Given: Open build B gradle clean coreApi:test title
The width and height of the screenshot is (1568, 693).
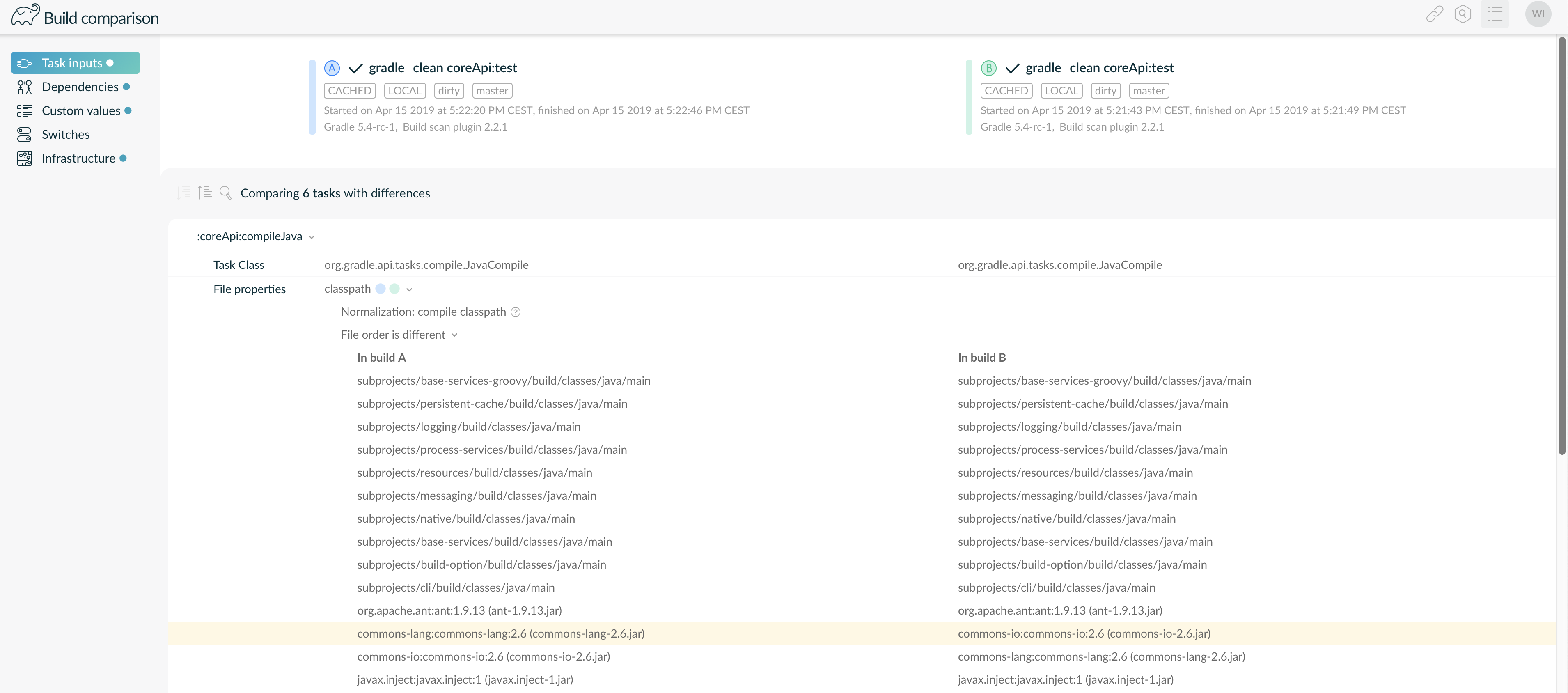Looking at the screenshot, I should 1100,68.
